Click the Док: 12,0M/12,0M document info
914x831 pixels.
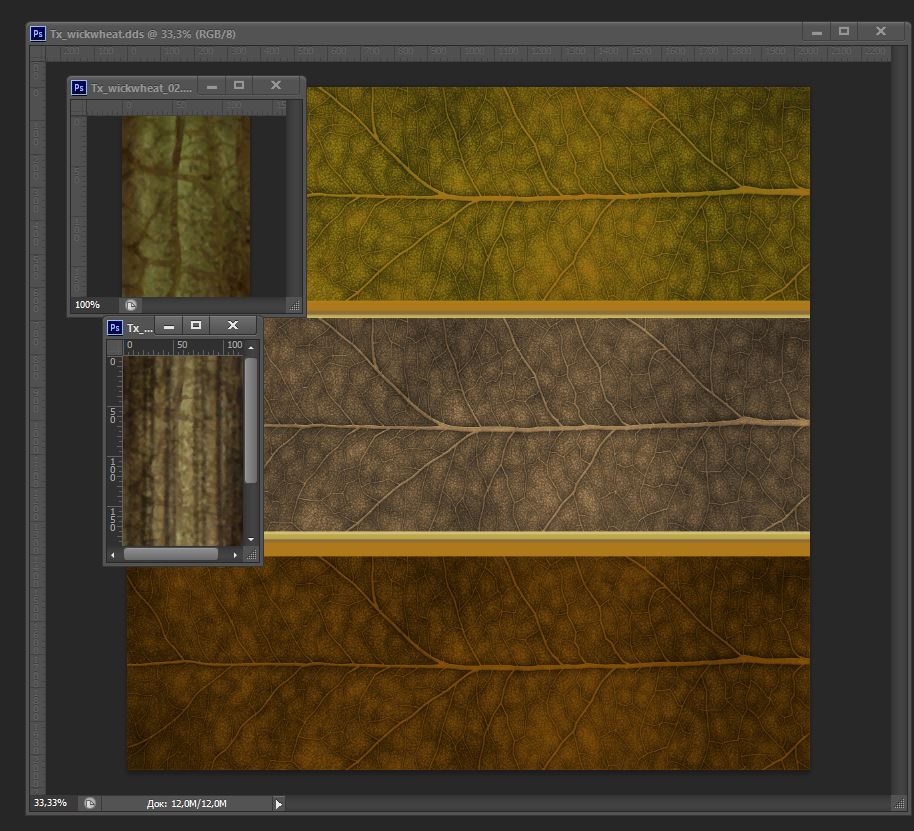point(187,803)
